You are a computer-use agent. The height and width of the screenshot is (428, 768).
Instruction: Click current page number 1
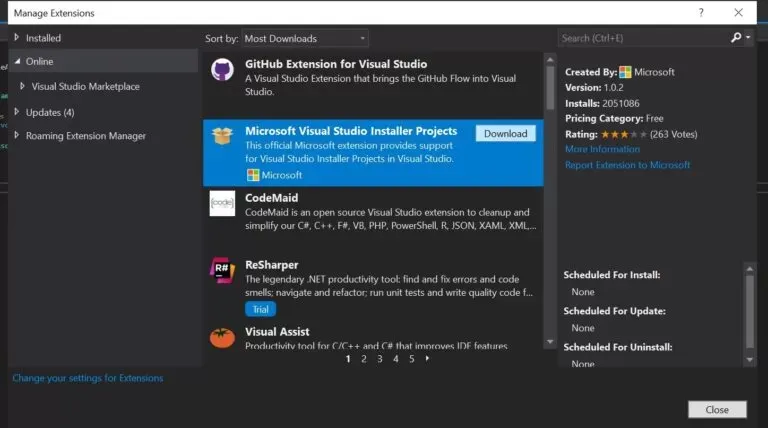[x=348, y=358]
